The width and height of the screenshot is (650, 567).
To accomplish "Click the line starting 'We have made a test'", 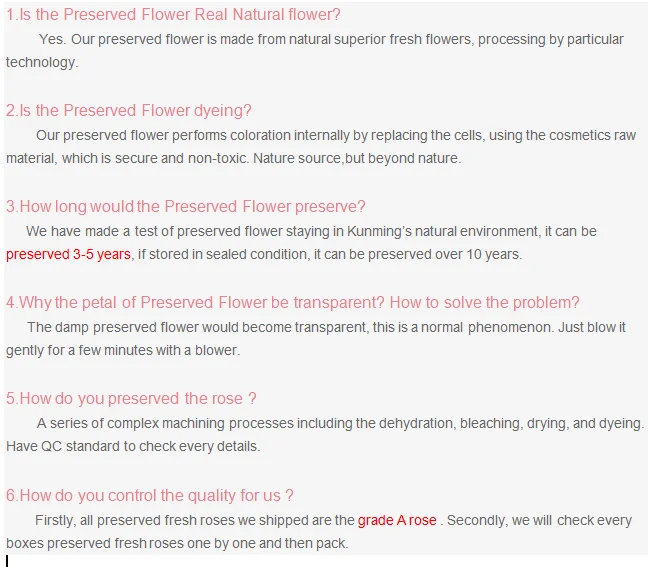I will click(310, 231).
